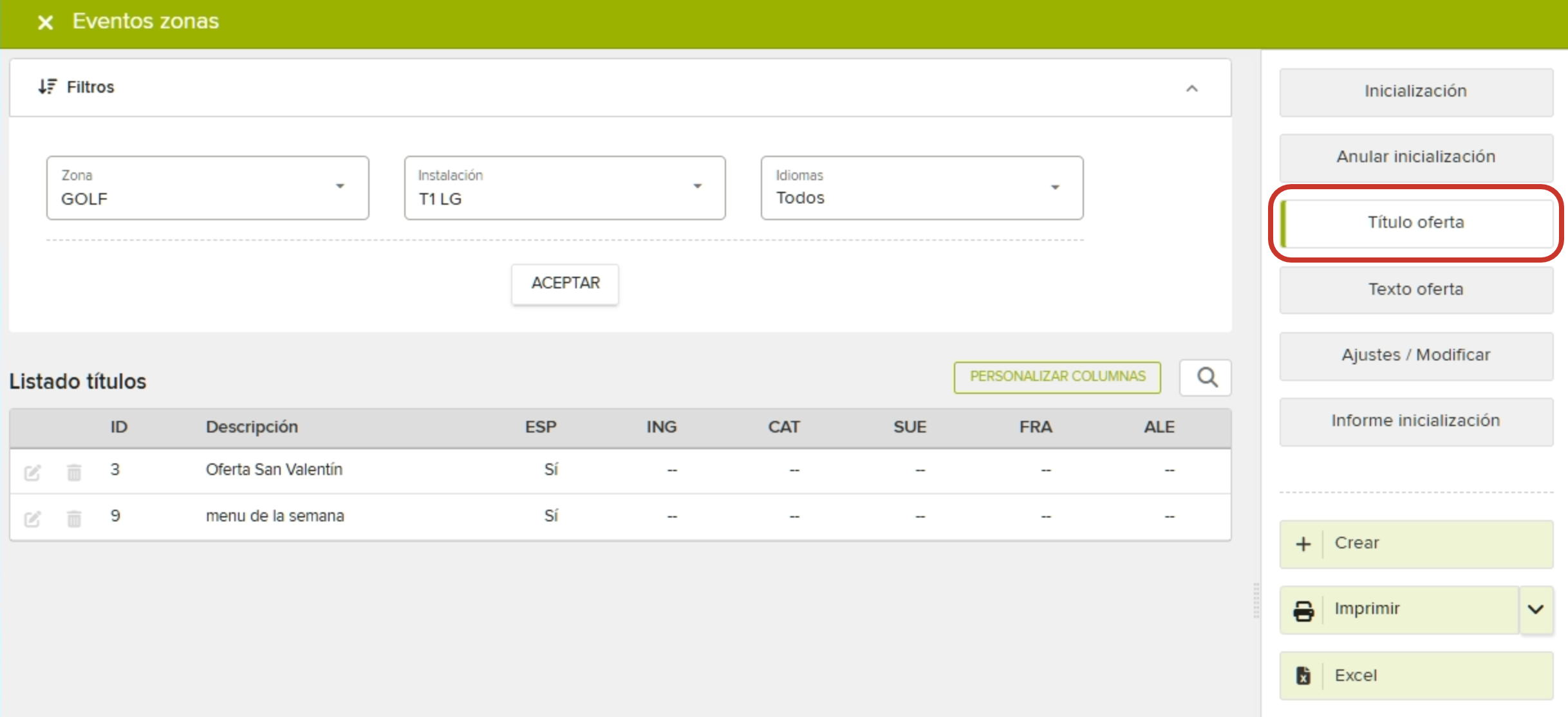Expand the Imprimir dropdown arrow

[x=1536, y=610]
